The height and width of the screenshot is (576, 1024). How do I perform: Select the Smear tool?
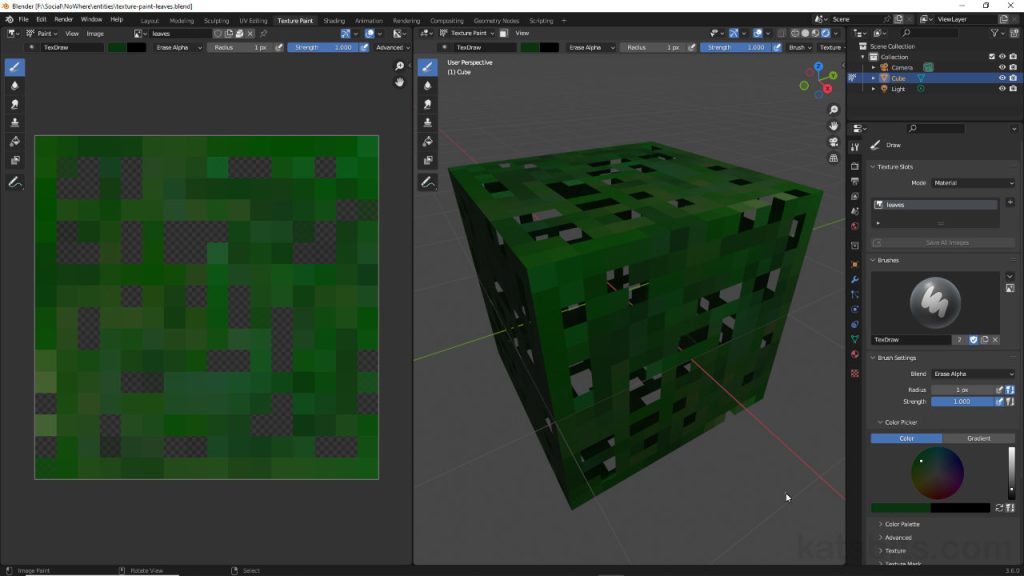(x=13, y=104)
